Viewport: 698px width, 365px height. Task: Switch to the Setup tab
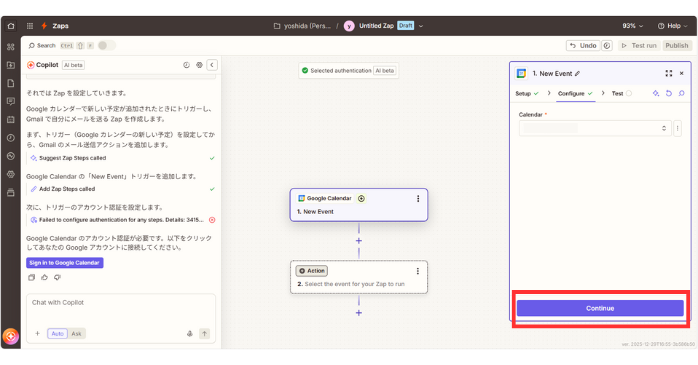[527, 93]
